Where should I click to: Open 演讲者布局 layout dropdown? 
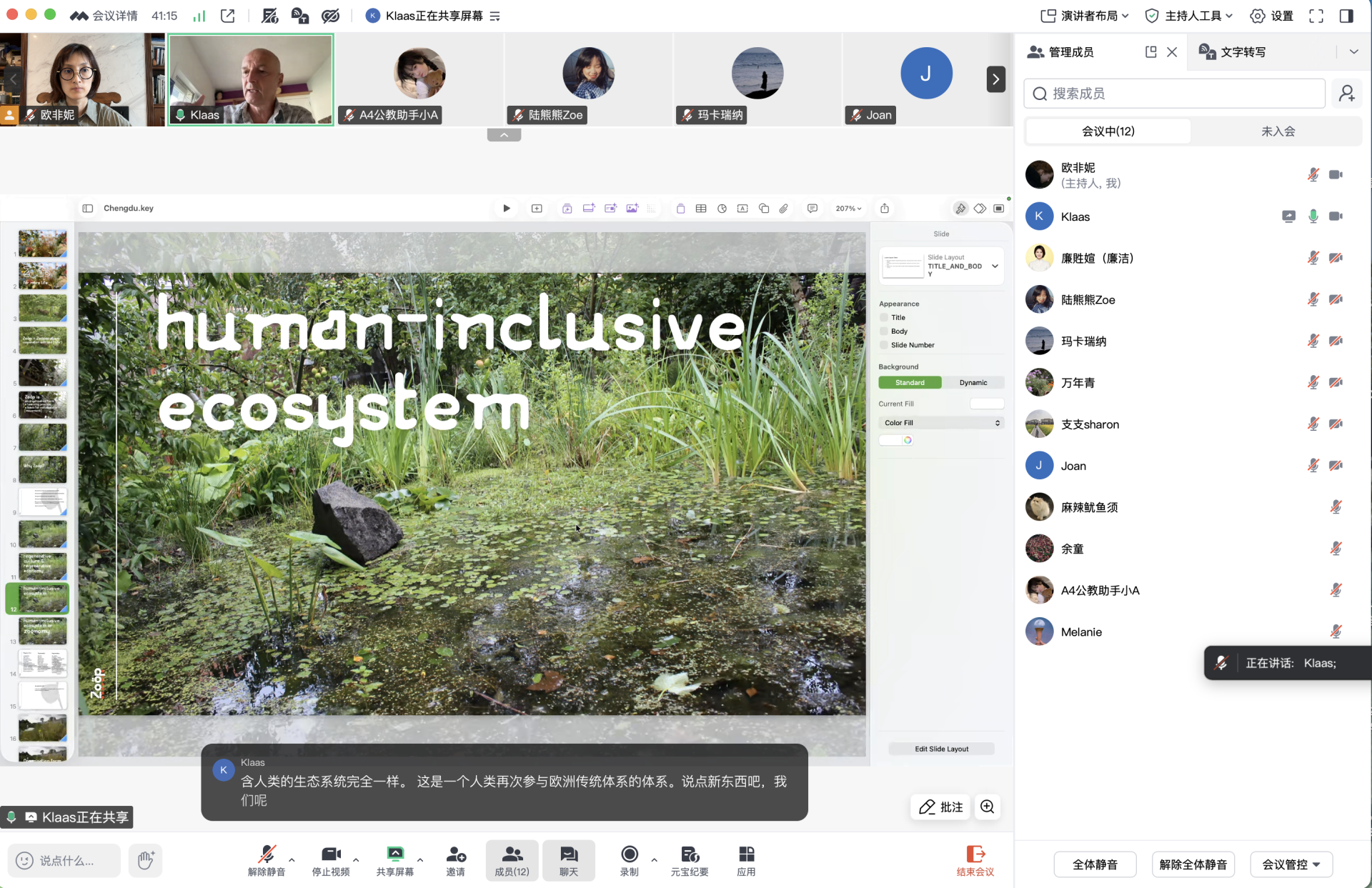point(1085,16)
